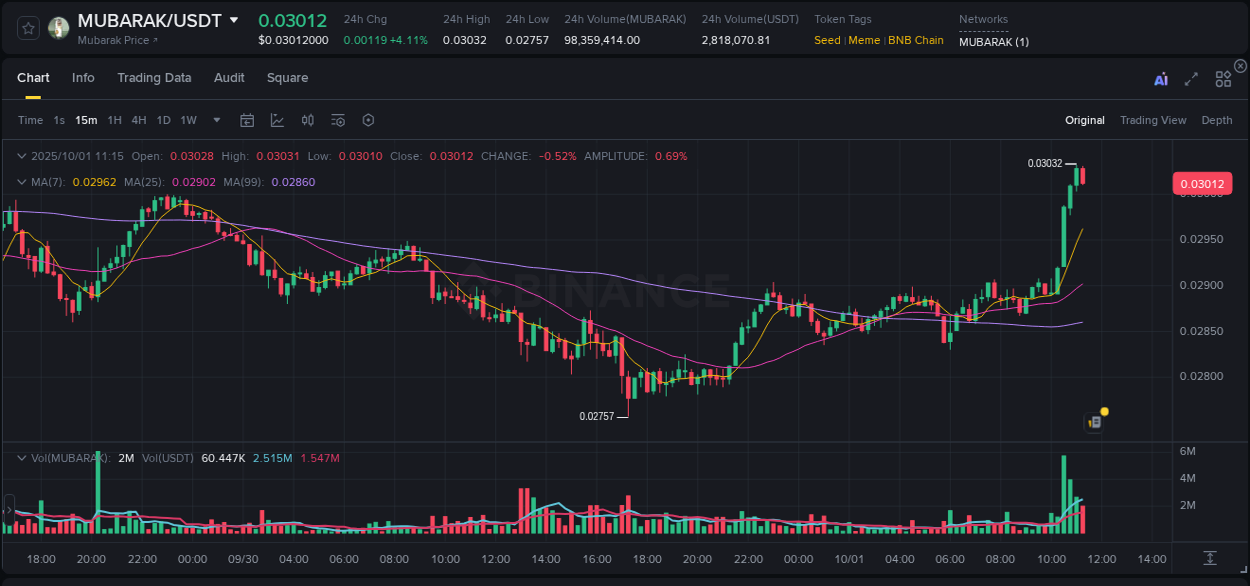The width and height of the screenshot is (1250, 586).
Task: Switch to the Trading Data tab
Action: (x=154, y=78)
